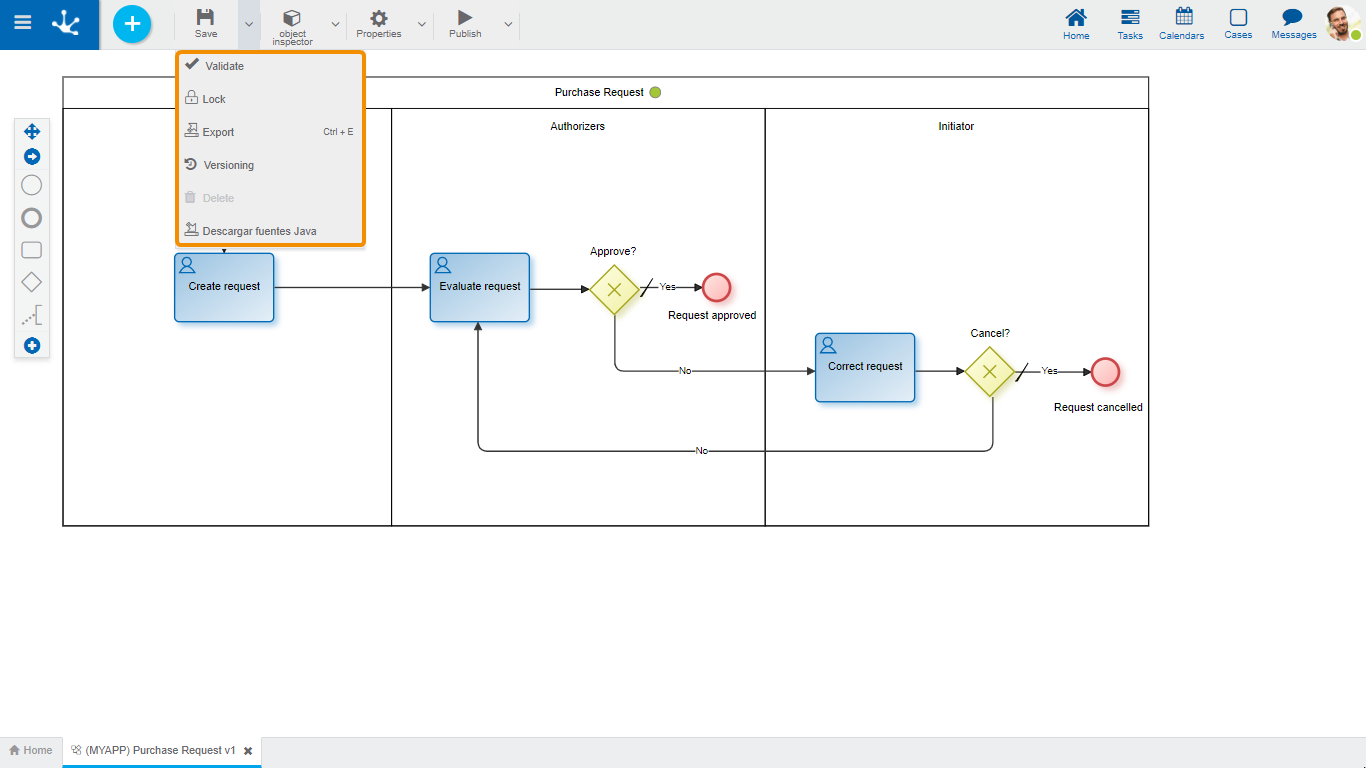Close the Purchase Request v1 tab
Screen dimensions: 1366x768
(248, 751)
